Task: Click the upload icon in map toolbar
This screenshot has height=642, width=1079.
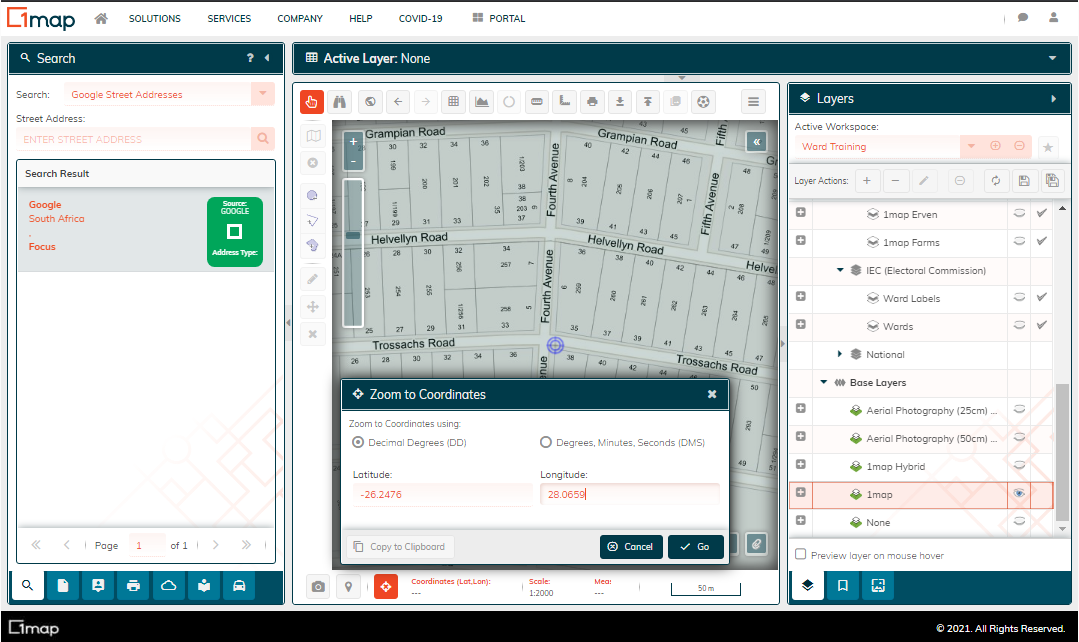Action: coord(648,102)
